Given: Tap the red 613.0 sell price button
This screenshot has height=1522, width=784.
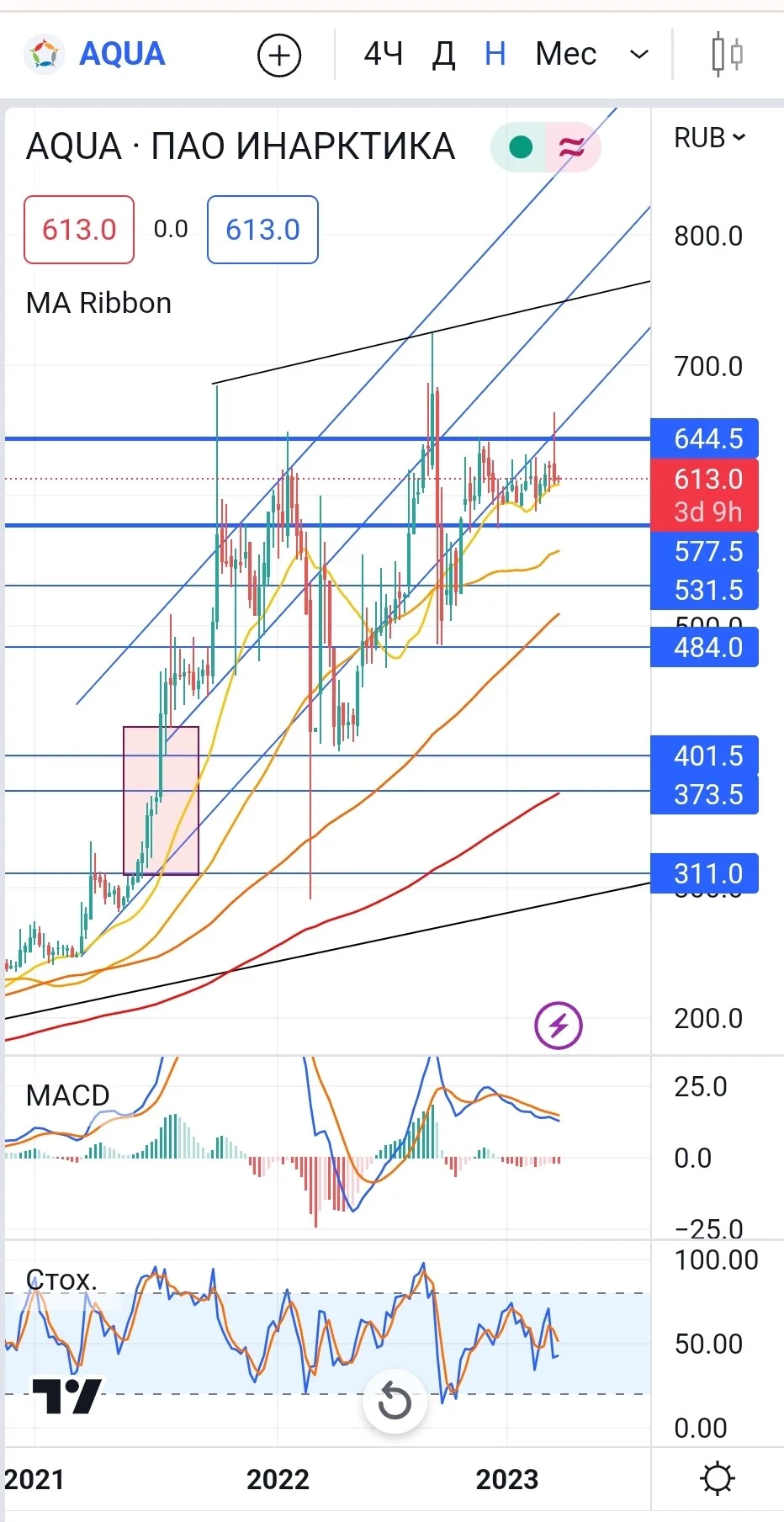Looking at the screenshot, I should (79, 230).
